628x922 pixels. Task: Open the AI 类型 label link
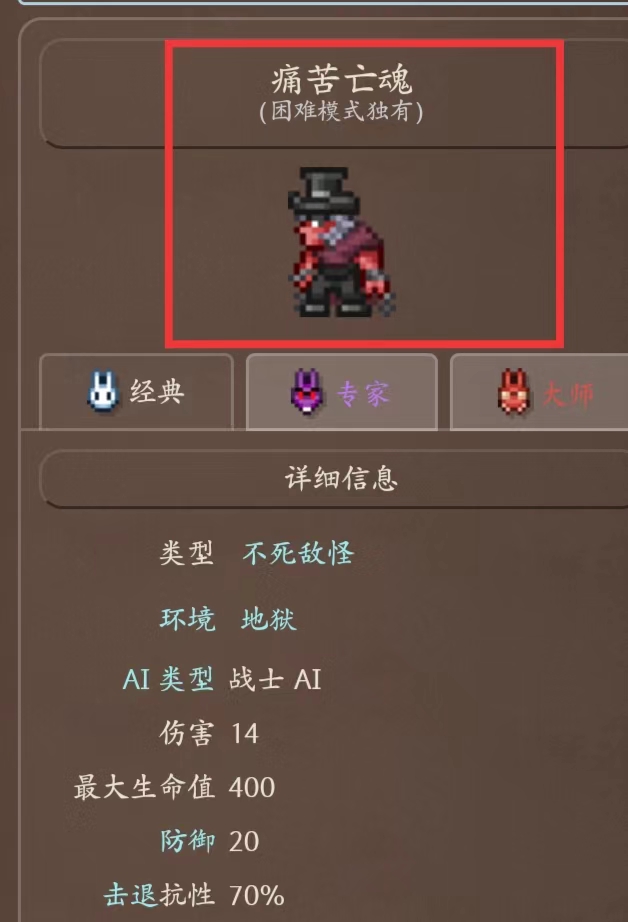tap(168, 679)
